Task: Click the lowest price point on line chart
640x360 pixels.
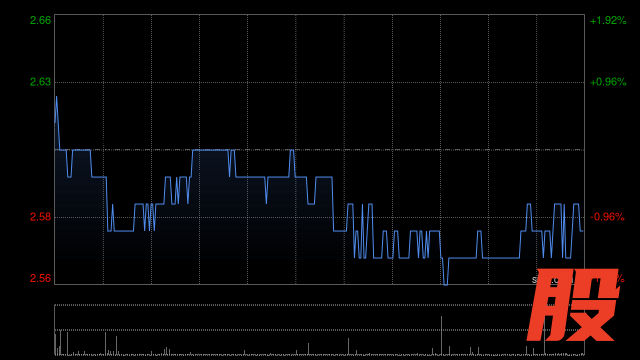Action: coord(445,284)
